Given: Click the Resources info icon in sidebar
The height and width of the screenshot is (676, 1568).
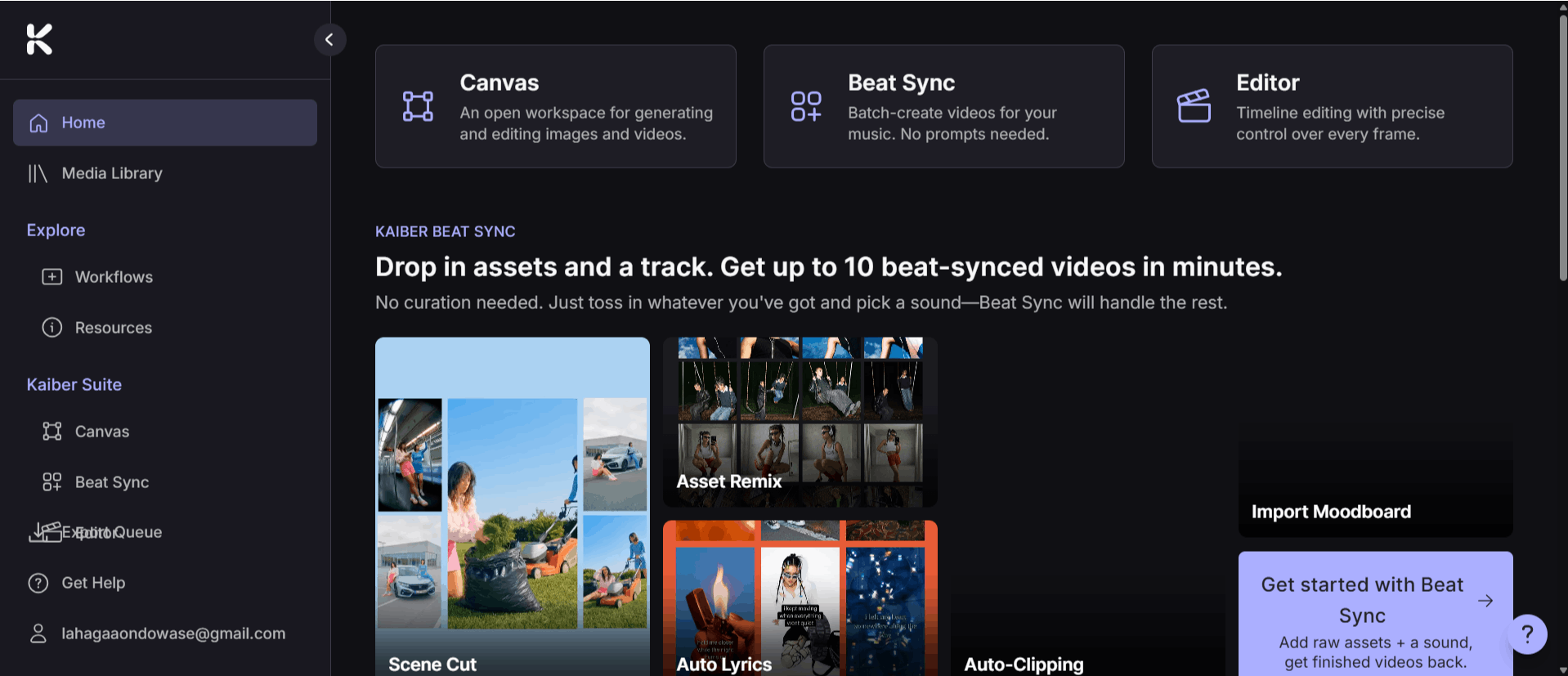Looking at the screenshot, I should 52,328.
